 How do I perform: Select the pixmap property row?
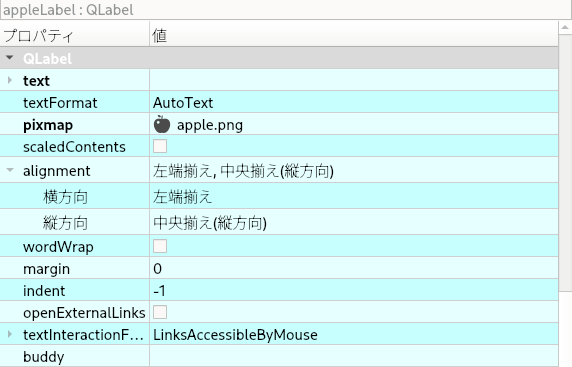pyautogui.click(x=279, y=124)
